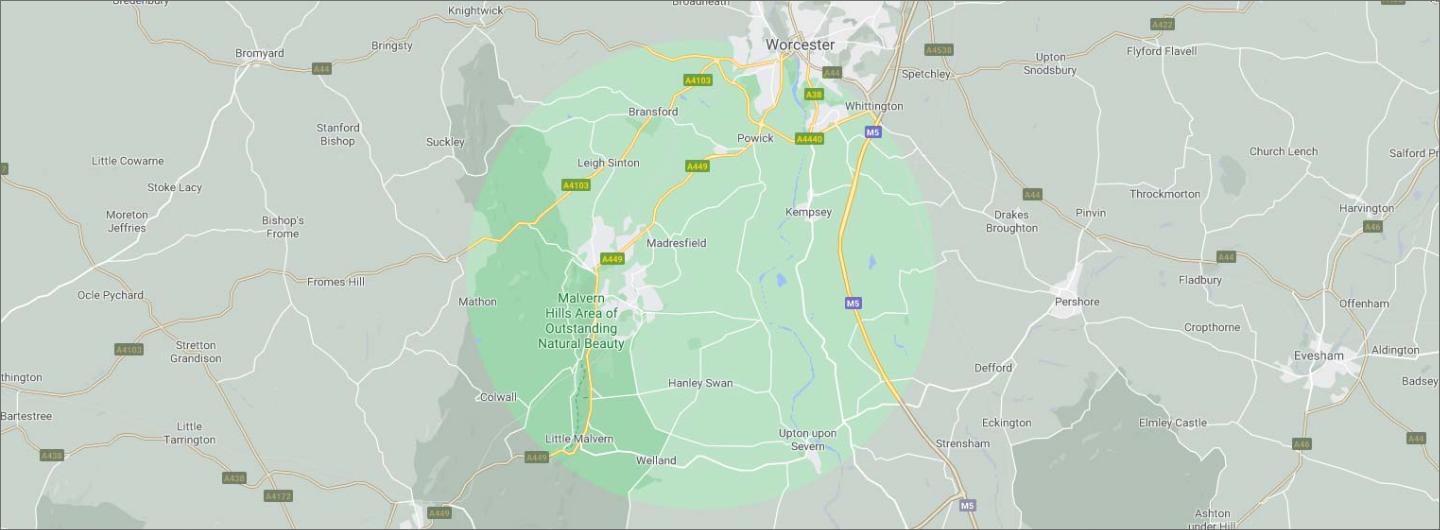
Task: Click the Bromyard town label
Action: [x=259, y=54]
